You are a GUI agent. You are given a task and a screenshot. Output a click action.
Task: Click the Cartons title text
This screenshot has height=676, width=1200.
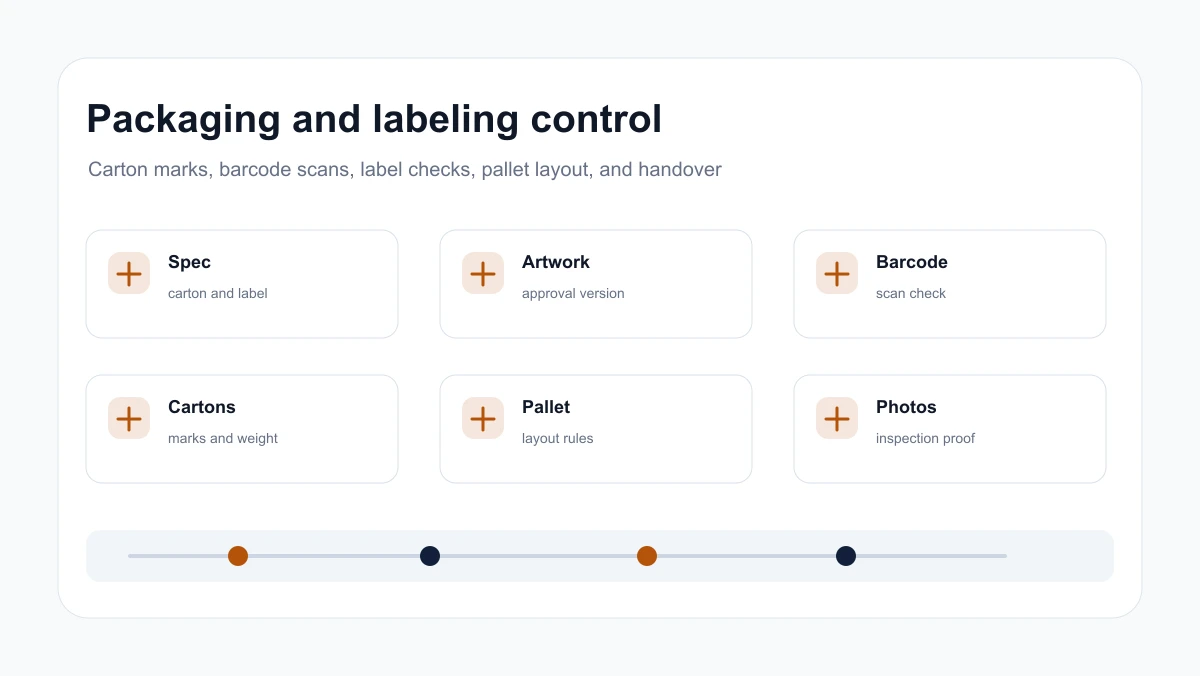pyautogui.click(x=202, y=407)
